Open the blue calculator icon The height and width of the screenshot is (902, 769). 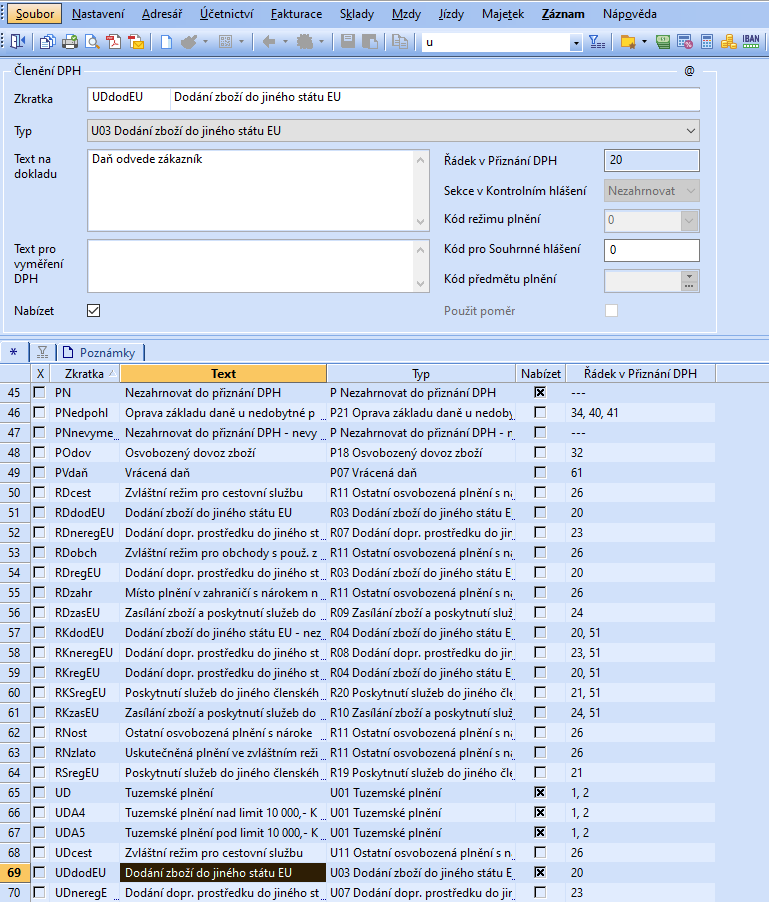click(707, 41)
